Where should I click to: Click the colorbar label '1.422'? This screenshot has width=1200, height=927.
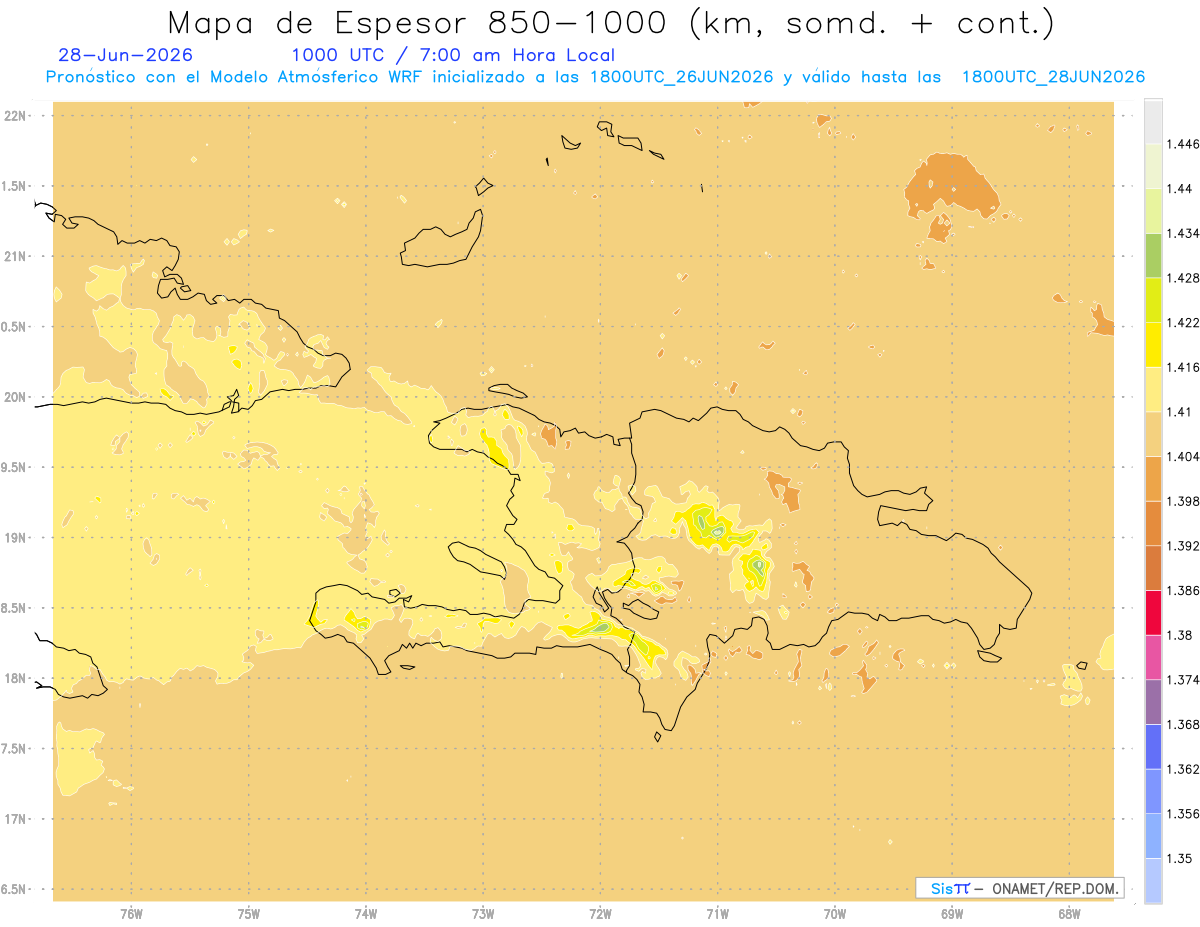point(1183,323)
